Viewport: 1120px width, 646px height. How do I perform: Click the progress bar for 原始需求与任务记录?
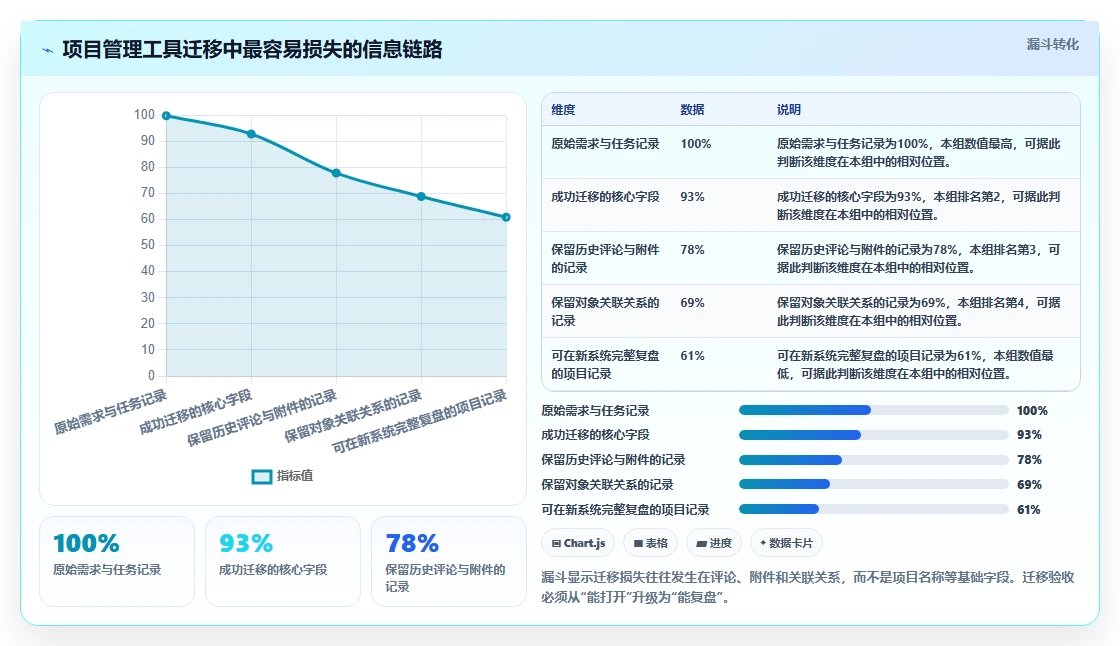pyautogui.click(x=874, y=410)
